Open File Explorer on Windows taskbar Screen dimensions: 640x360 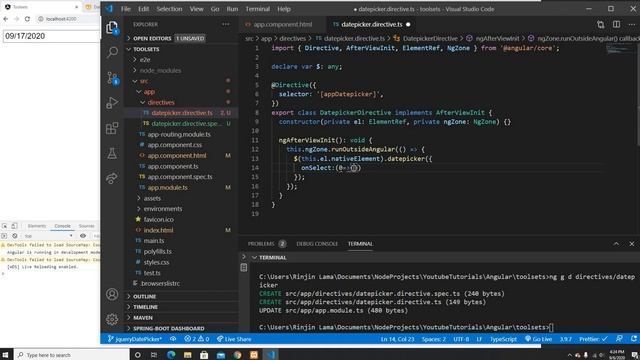[x=187, y=355]
